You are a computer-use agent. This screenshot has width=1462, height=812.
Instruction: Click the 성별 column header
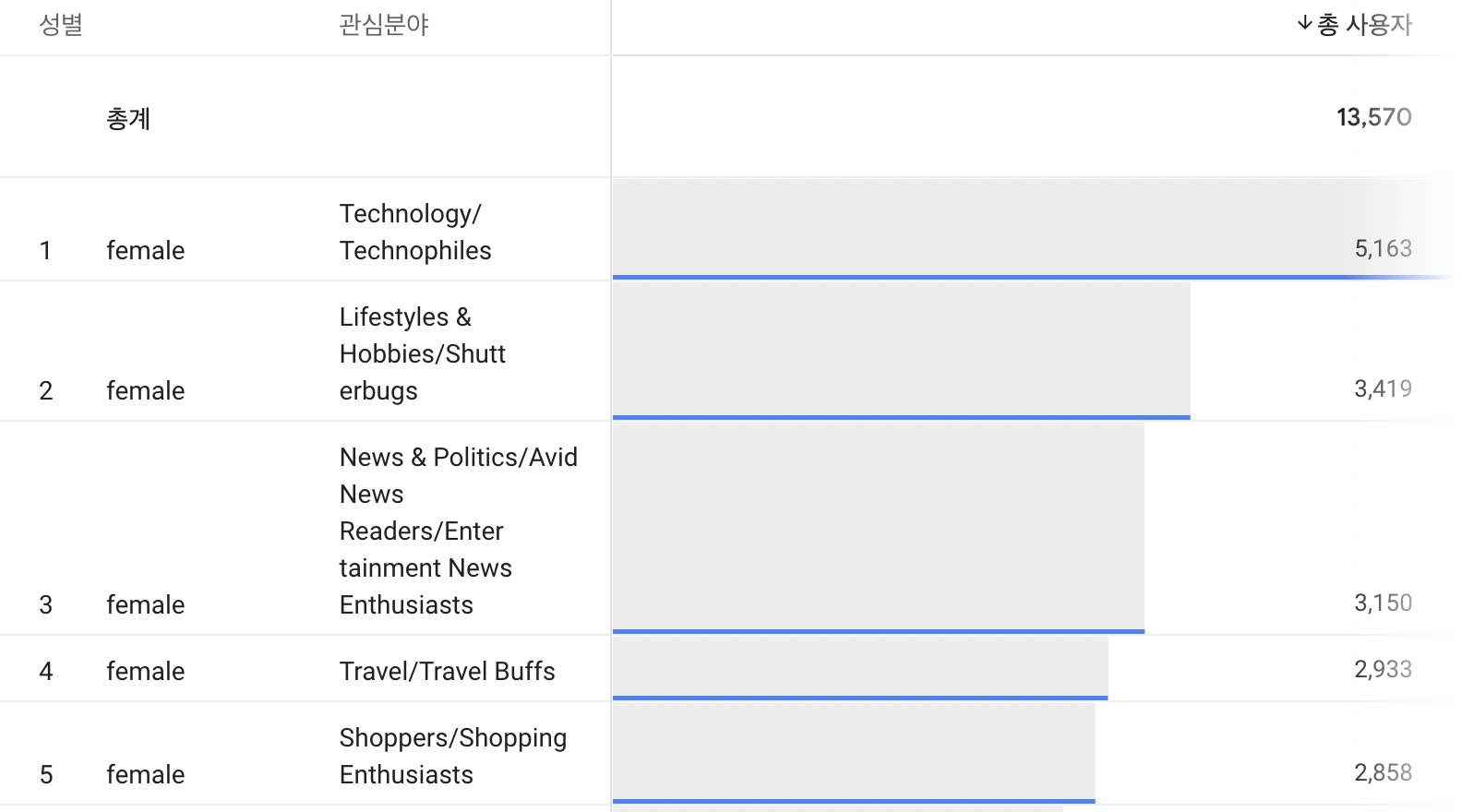point(61,25)
